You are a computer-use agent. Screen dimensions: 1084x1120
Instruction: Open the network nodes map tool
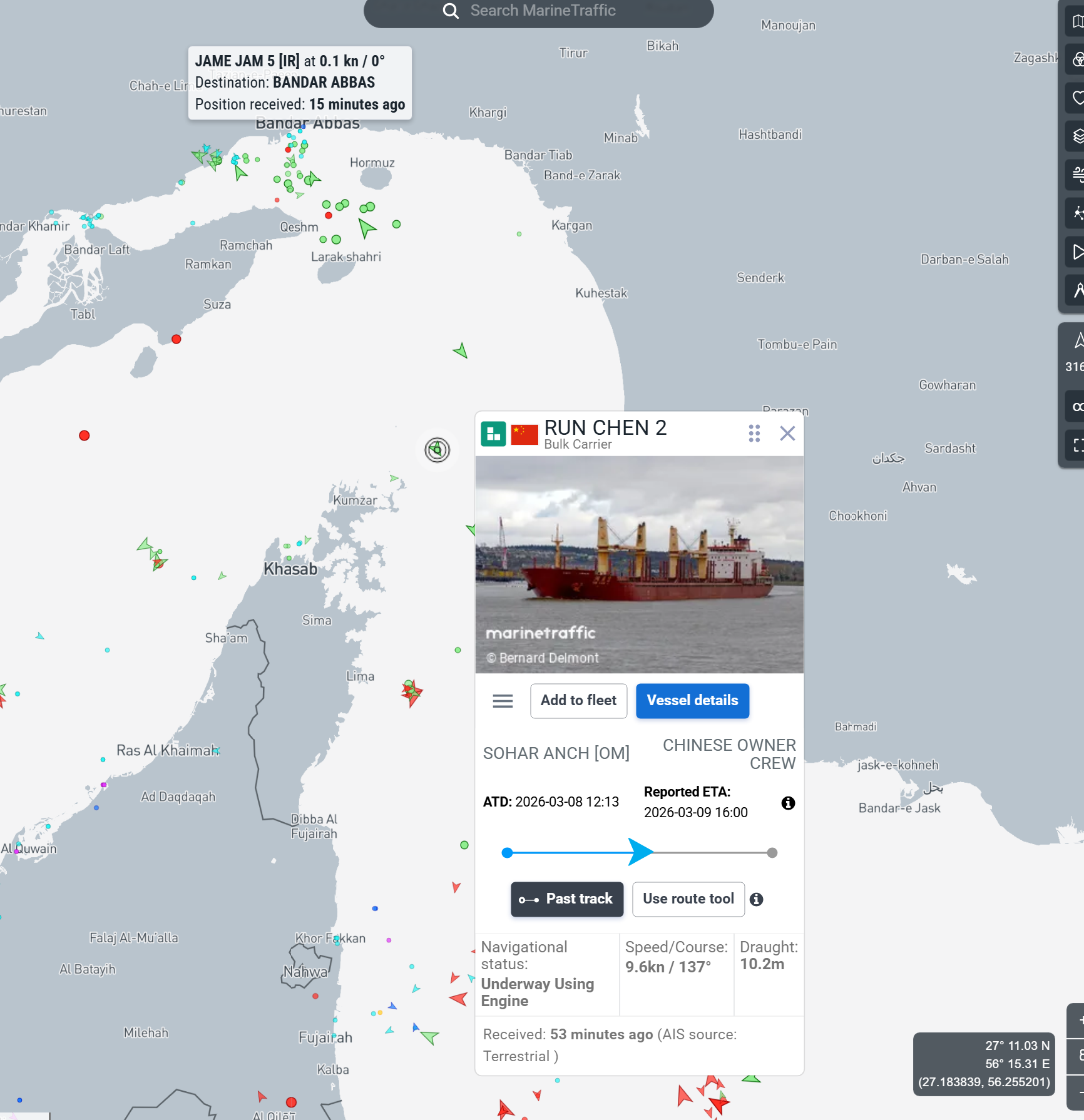[1076, 213]
